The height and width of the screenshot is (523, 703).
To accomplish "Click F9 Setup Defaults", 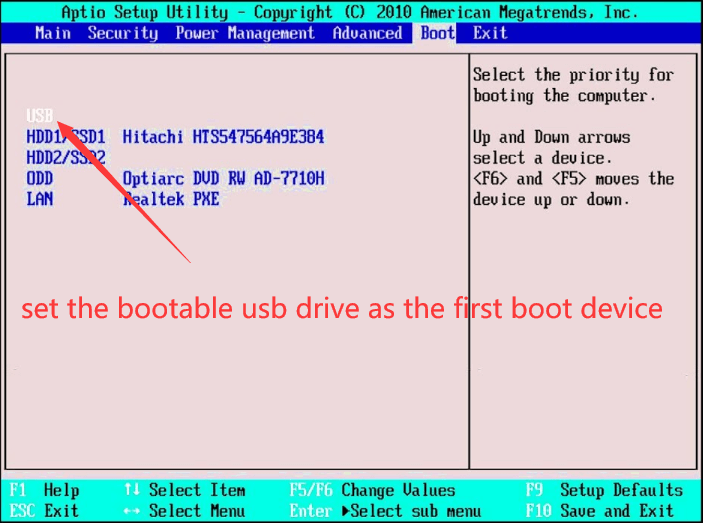I will 604,490.
